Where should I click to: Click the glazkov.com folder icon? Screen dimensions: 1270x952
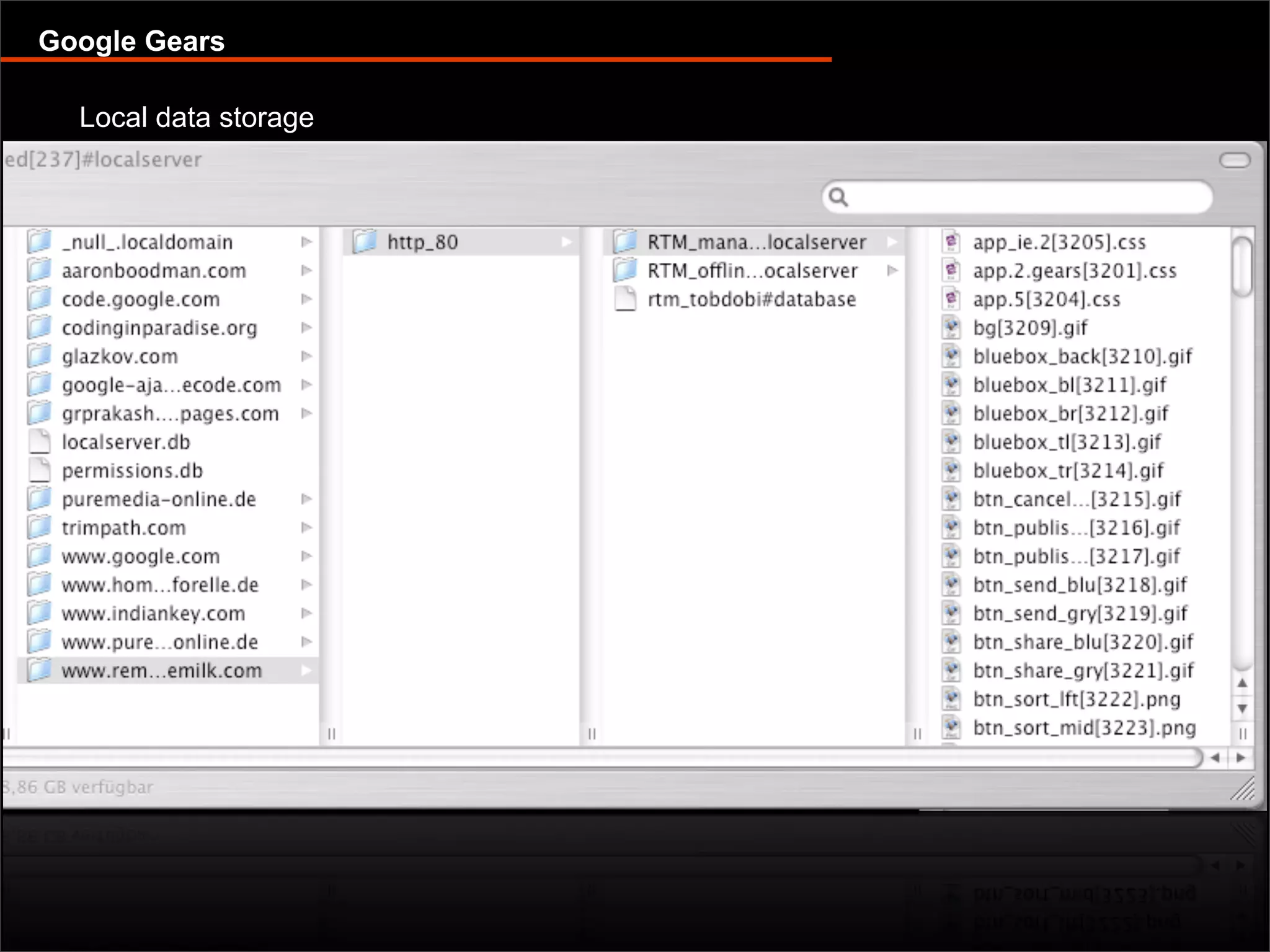pos(40,356)
